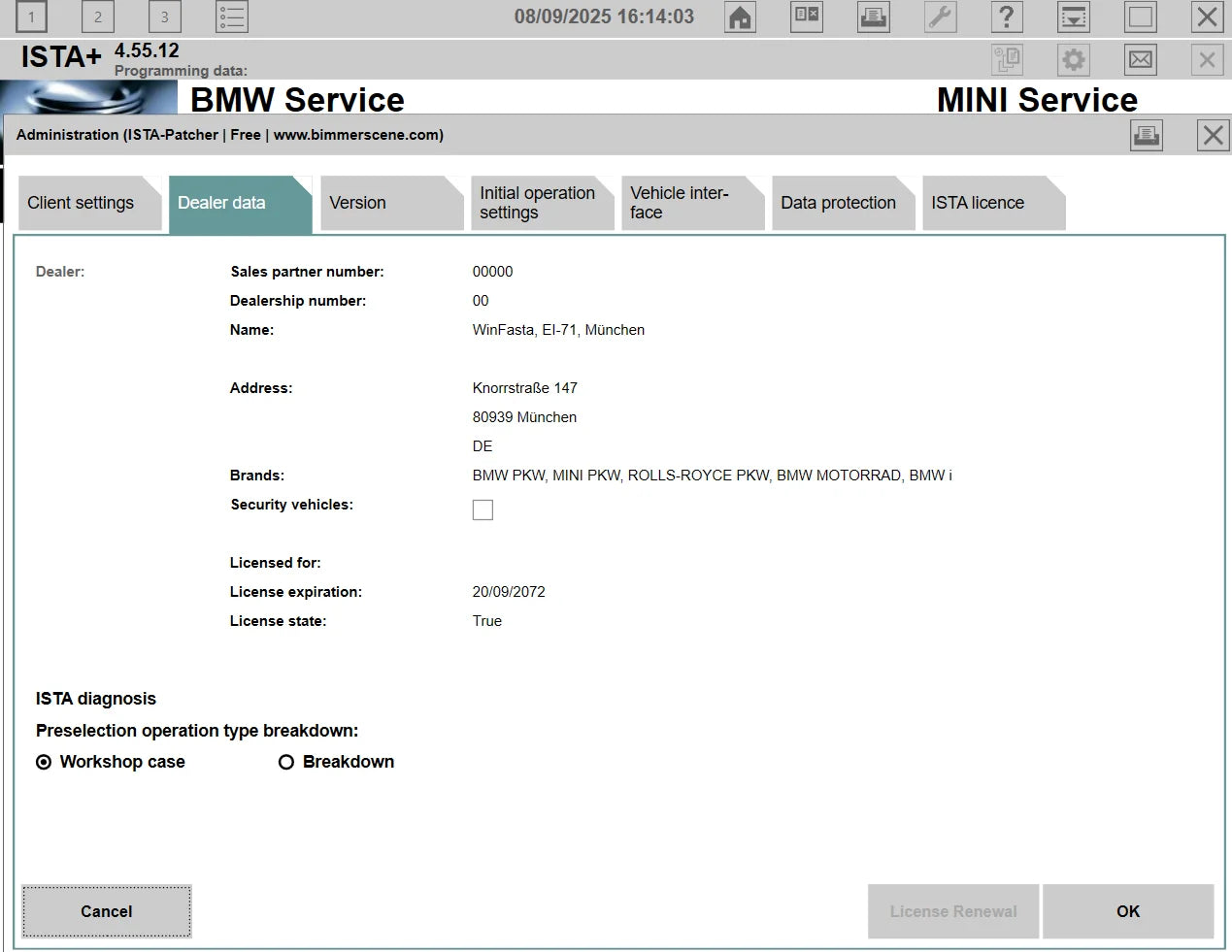The image size is (1232, 952).
Task: Open the Version tab
Action: pyautogui.click(x=356, y=203)
